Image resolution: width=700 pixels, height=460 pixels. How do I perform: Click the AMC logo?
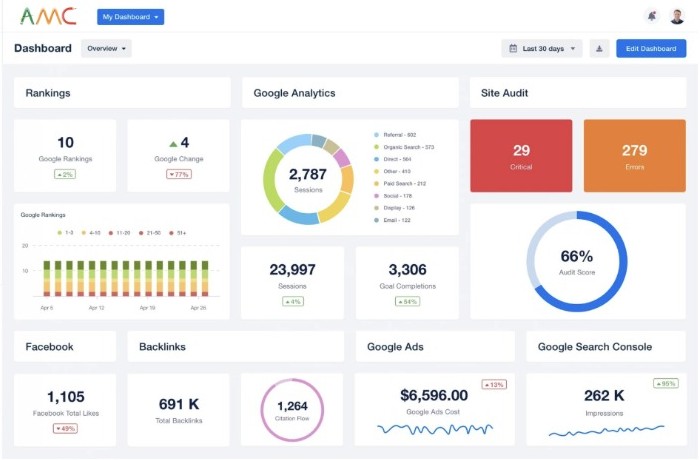click(48, 17)
